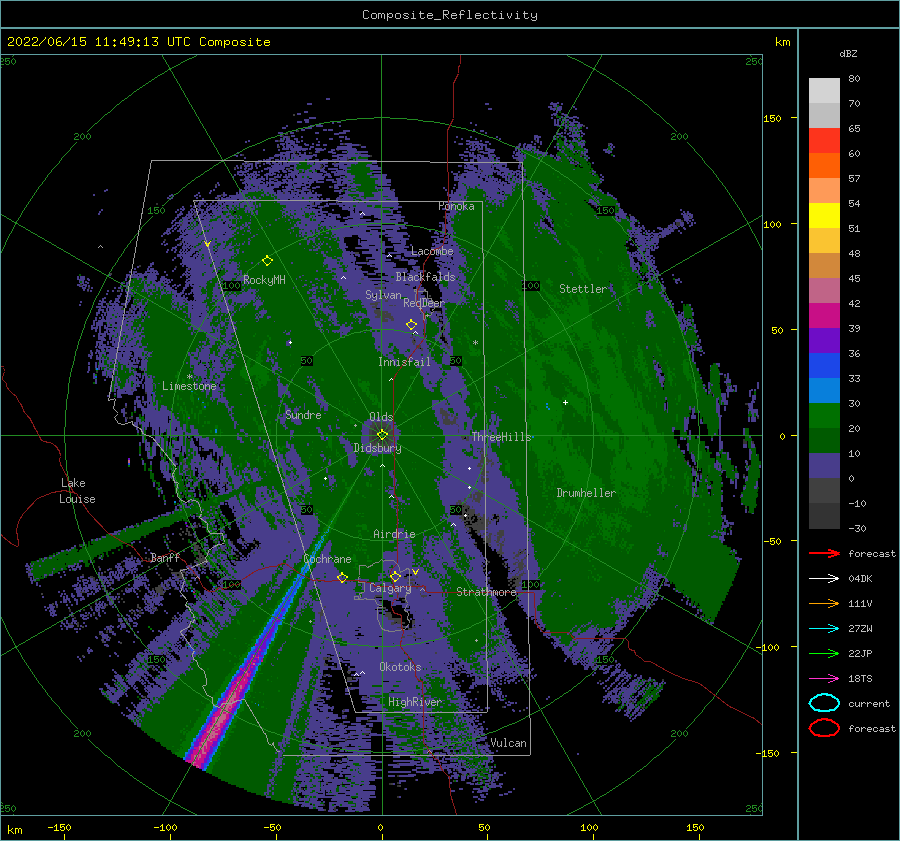Pick the orange 57-60 dBZ color swatch
This screenshot has width=900, height=841.
(824, 165)
